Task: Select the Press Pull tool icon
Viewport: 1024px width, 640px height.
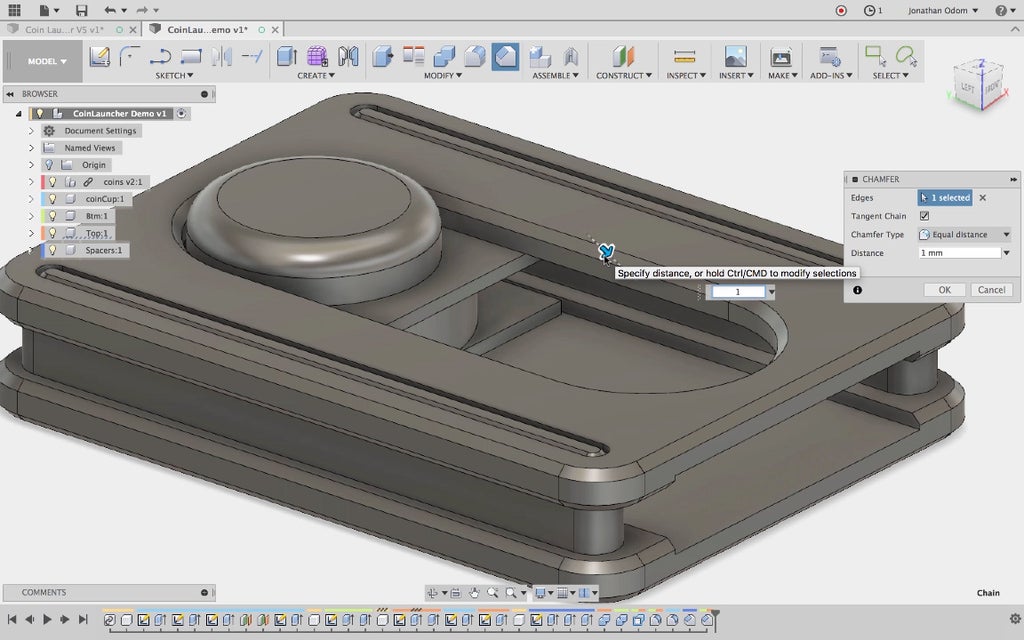Action: click(383, 57)
